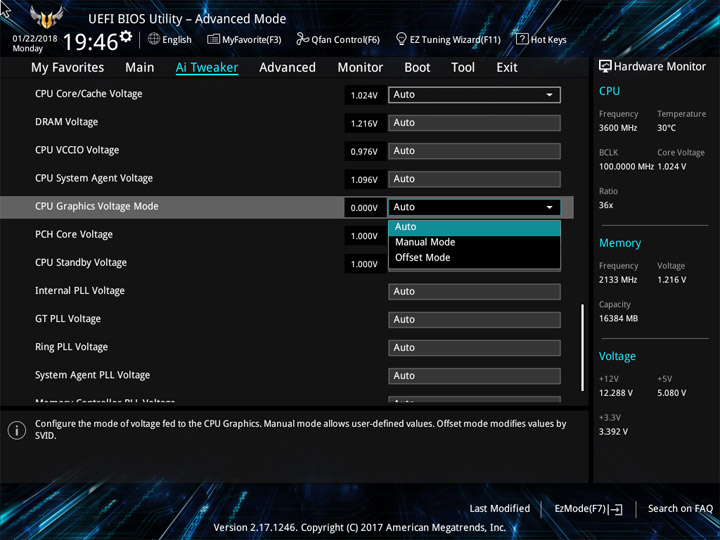720x540 pixels.
Task: Switch to the Tool tab
Action: [x=463, y=68]
